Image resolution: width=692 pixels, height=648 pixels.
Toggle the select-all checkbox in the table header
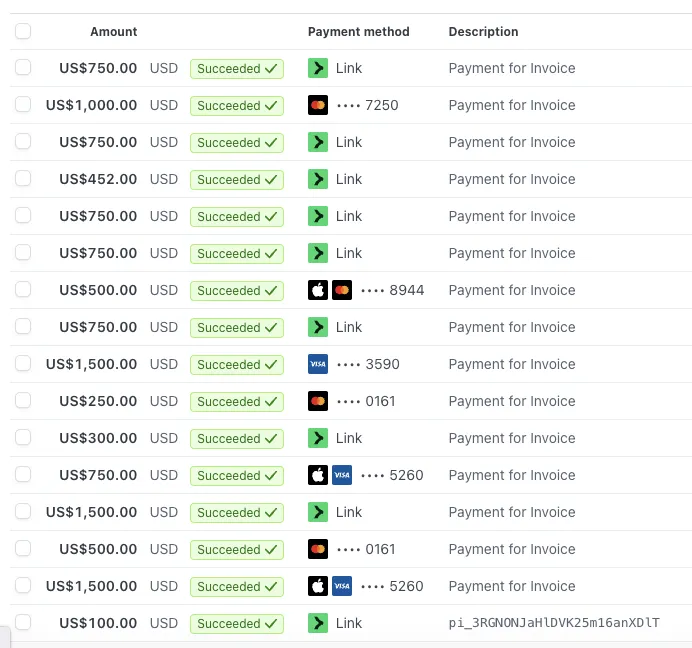23,31
